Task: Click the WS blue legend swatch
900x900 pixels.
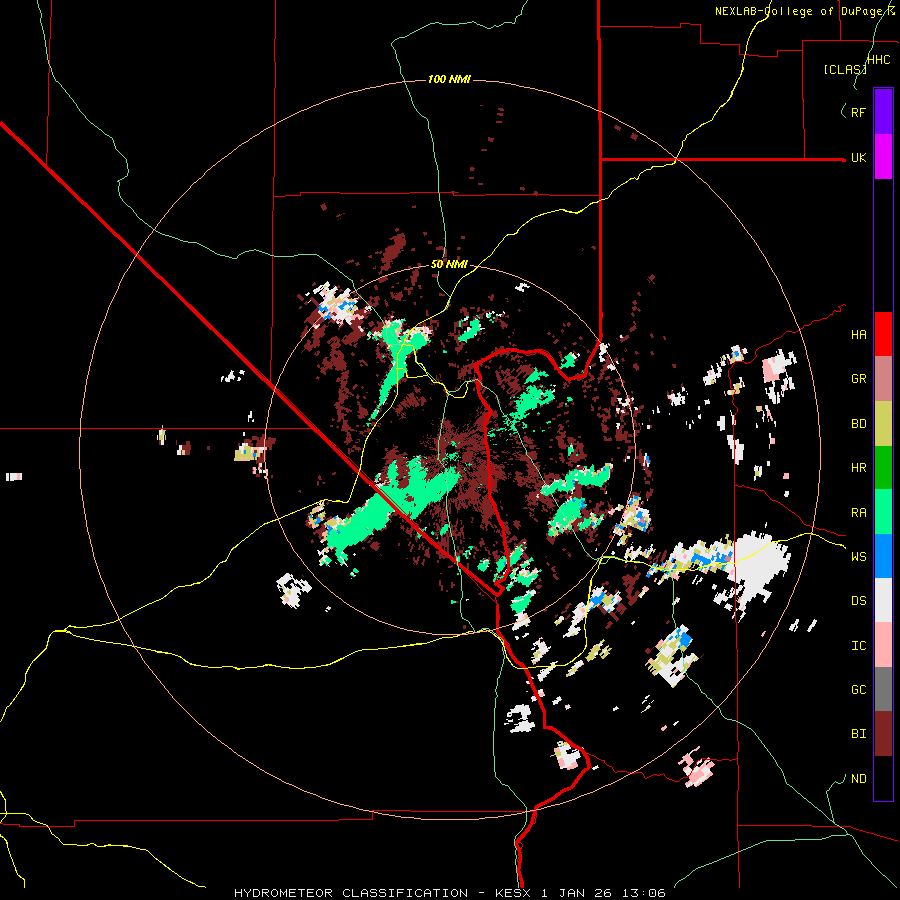Action: pos(883,556)
